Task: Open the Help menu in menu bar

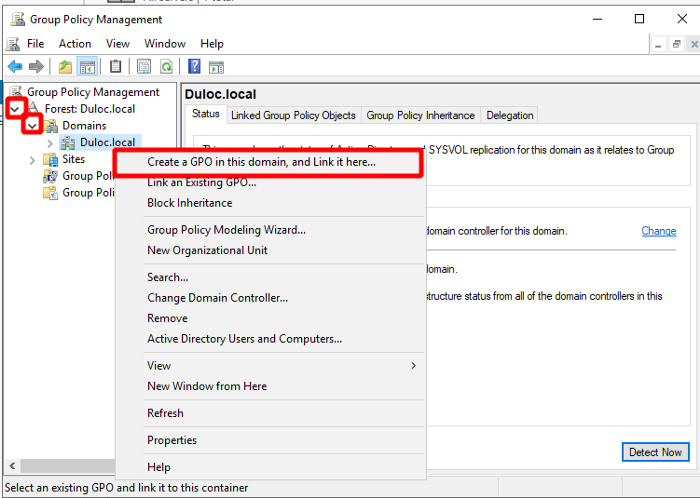Action: tap(212, 44)
